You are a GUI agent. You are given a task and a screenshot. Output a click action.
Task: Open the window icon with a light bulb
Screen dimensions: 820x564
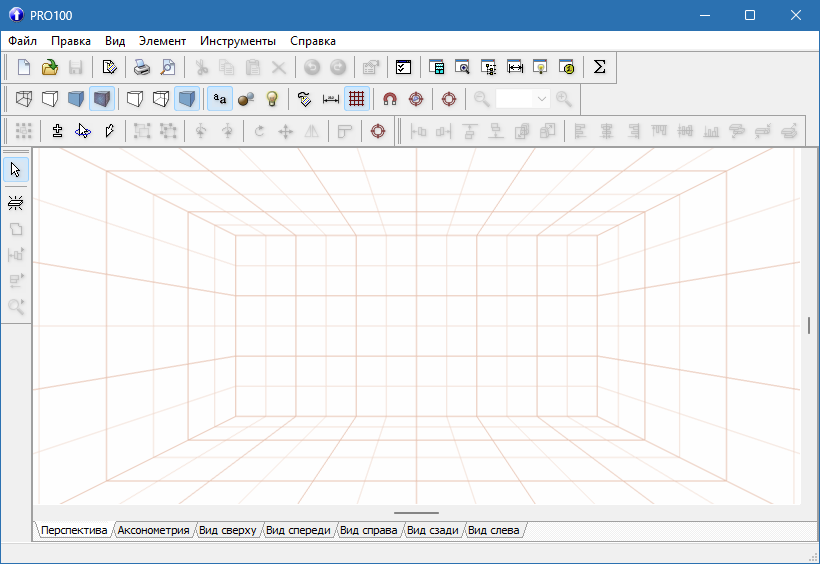click(x=540, y=67)
